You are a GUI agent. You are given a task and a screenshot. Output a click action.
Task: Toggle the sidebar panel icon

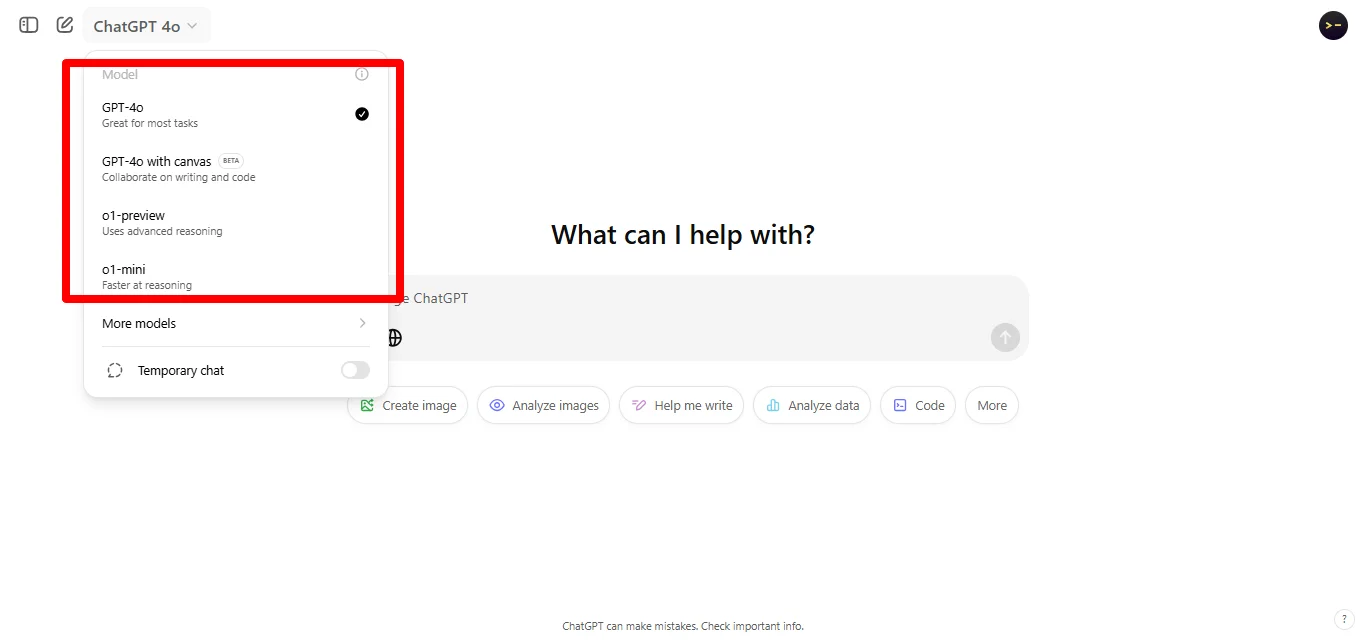29,25
